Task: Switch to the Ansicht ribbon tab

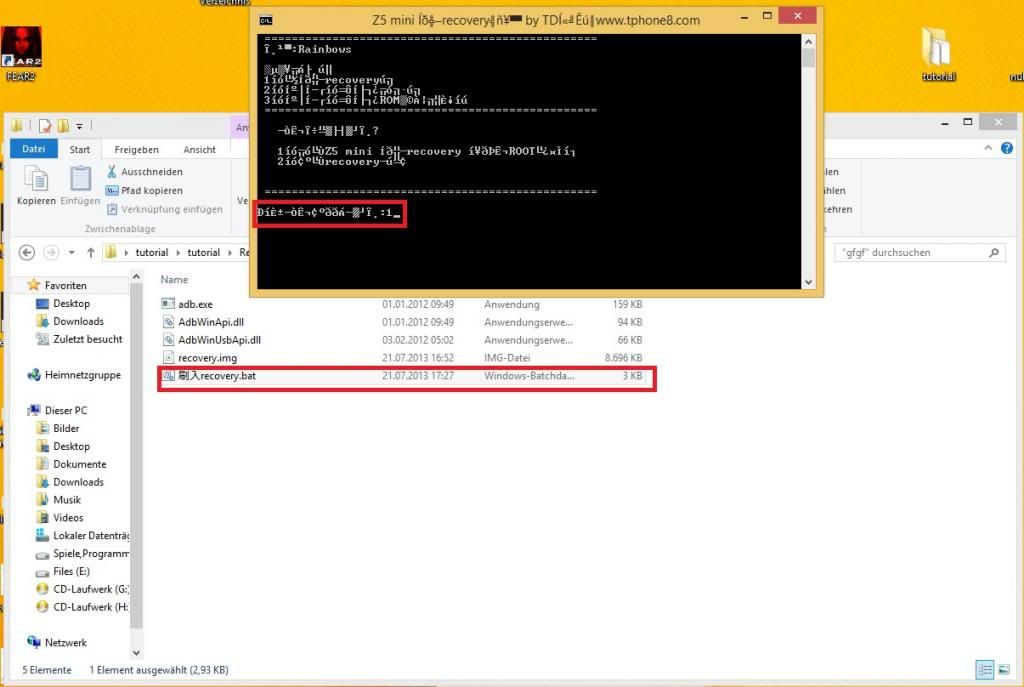Action: [x=199, y=150]
